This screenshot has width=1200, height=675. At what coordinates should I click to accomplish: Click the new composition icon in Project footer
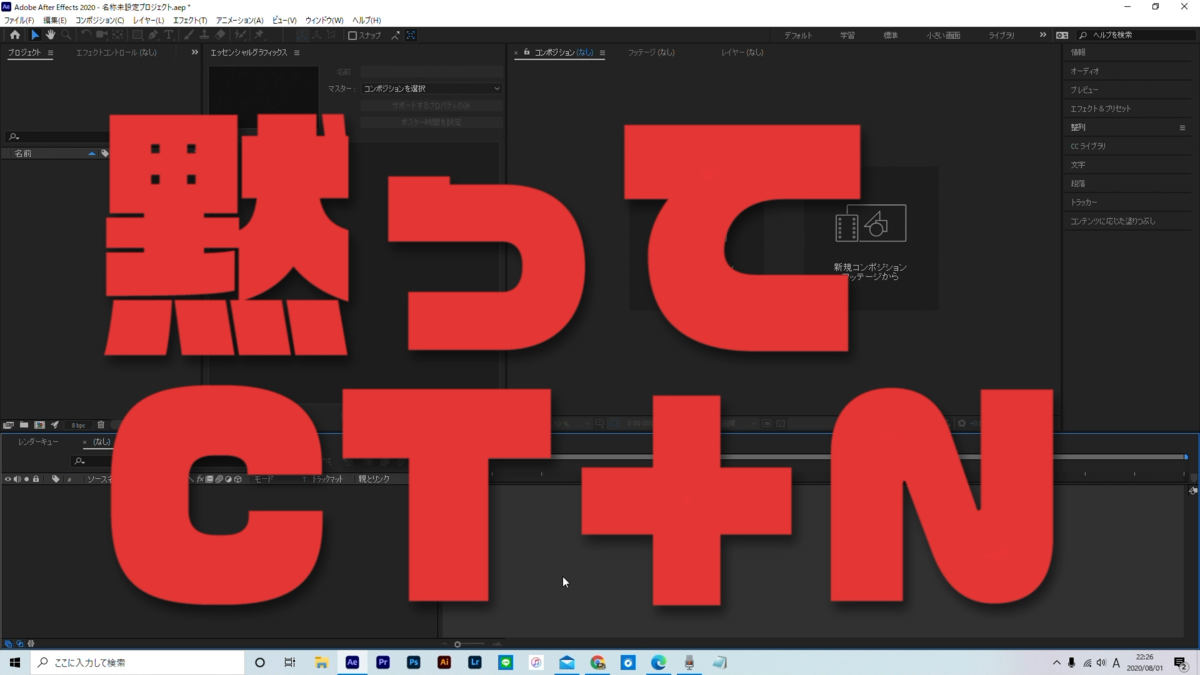coord(40,425)
